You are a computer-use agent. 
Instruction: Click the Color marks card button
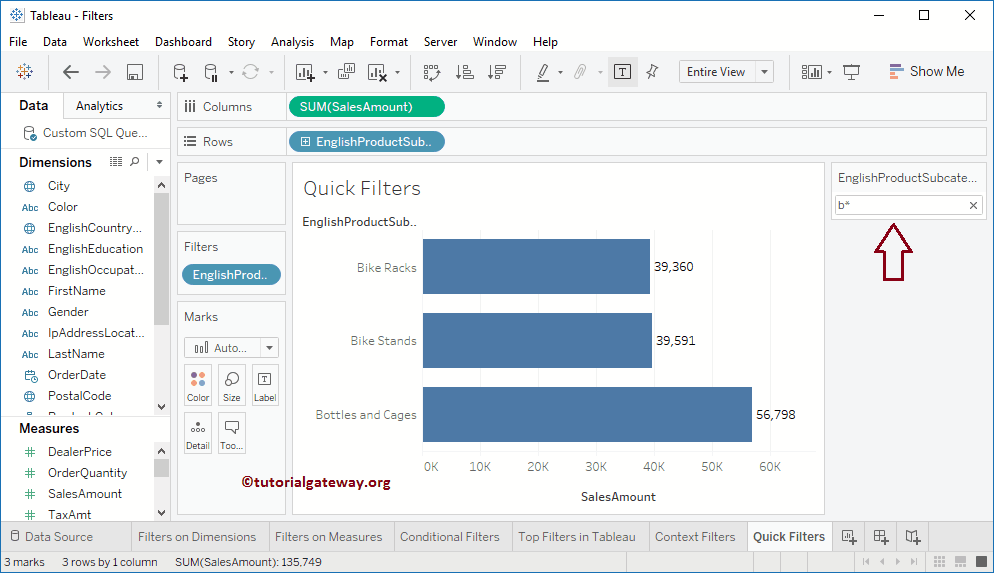[x=198, y=385]
